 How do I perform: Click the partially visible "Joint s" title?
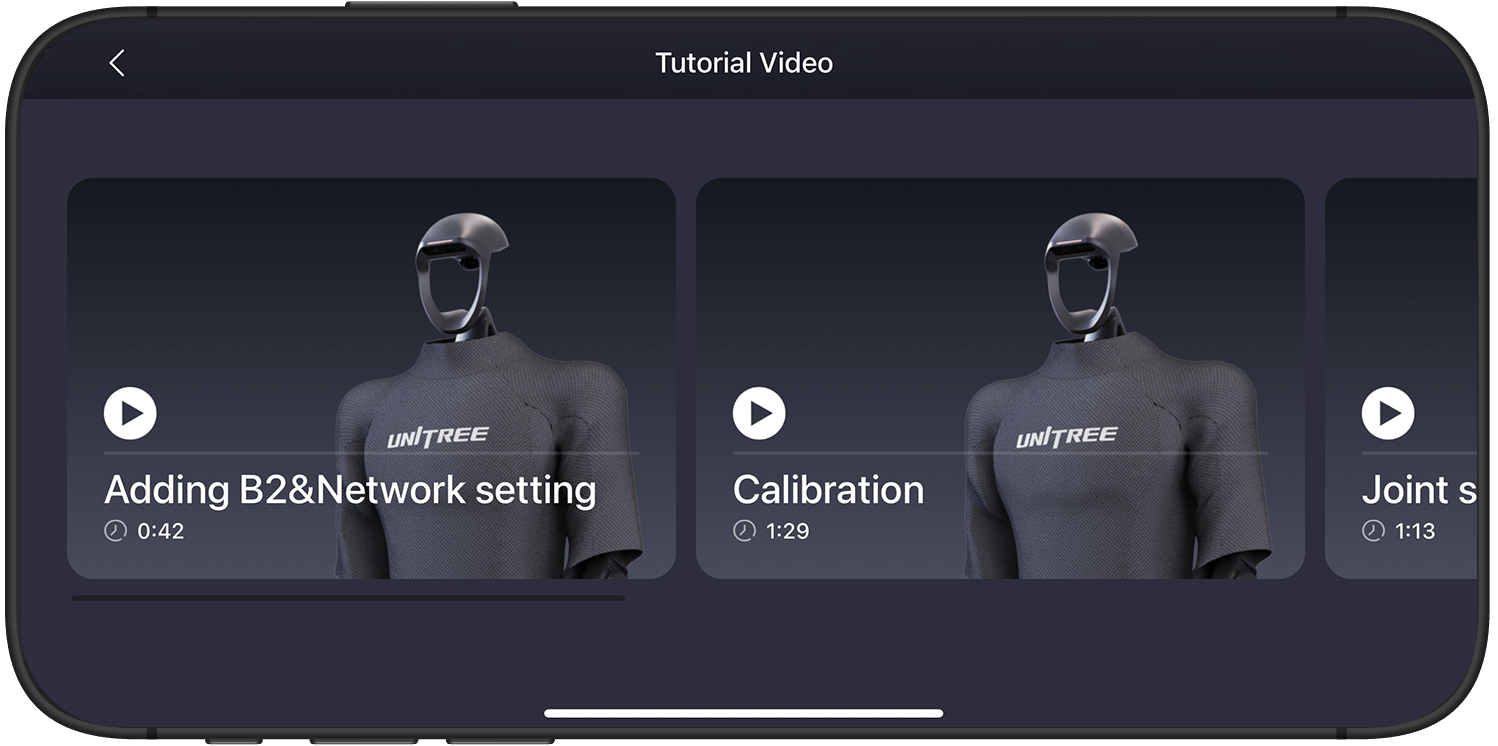(1419, 490)
